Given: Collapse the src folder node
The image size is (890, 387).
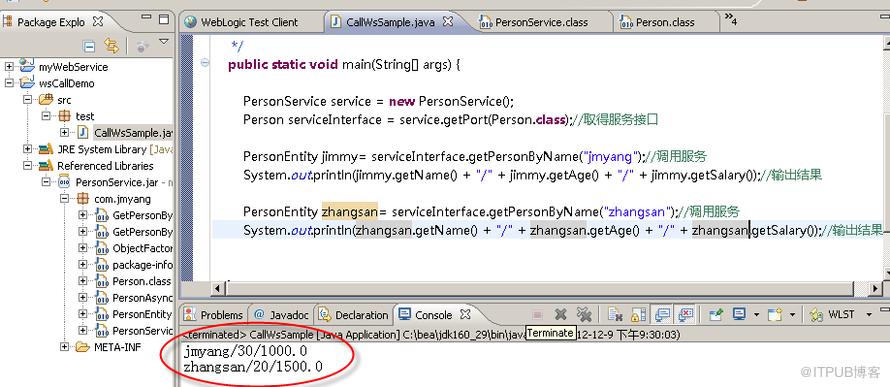Looking at the screenshot, I should click(27, 99).
